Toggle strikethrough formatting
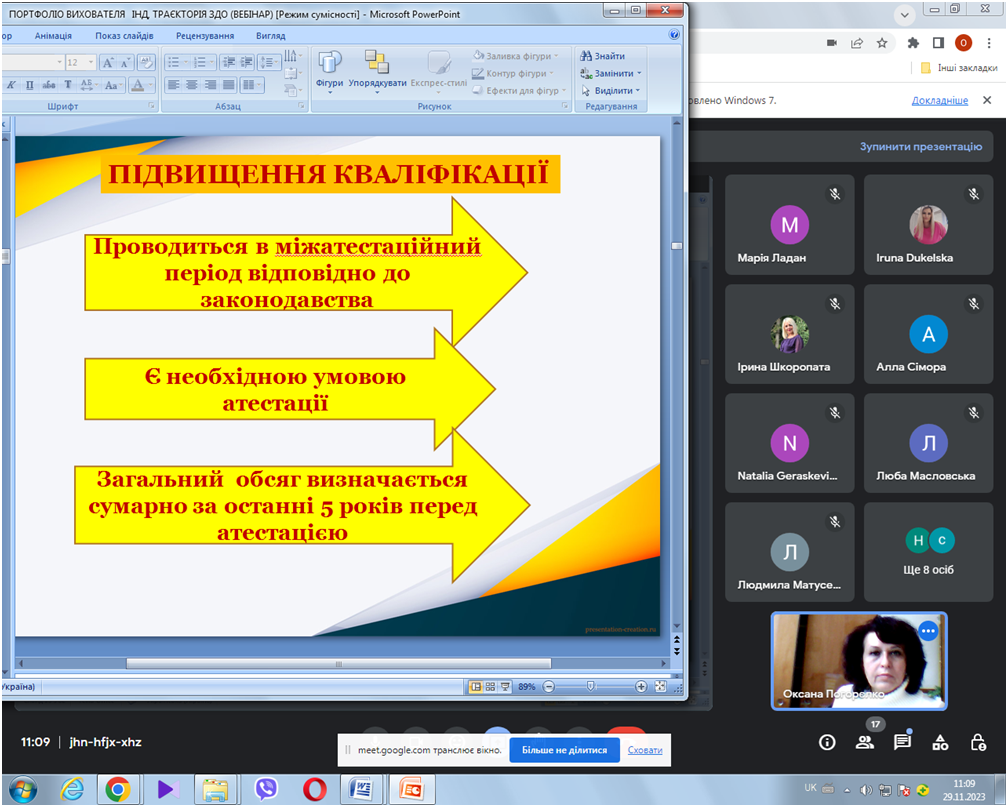 pyautogui.click(x=48, y=85)
